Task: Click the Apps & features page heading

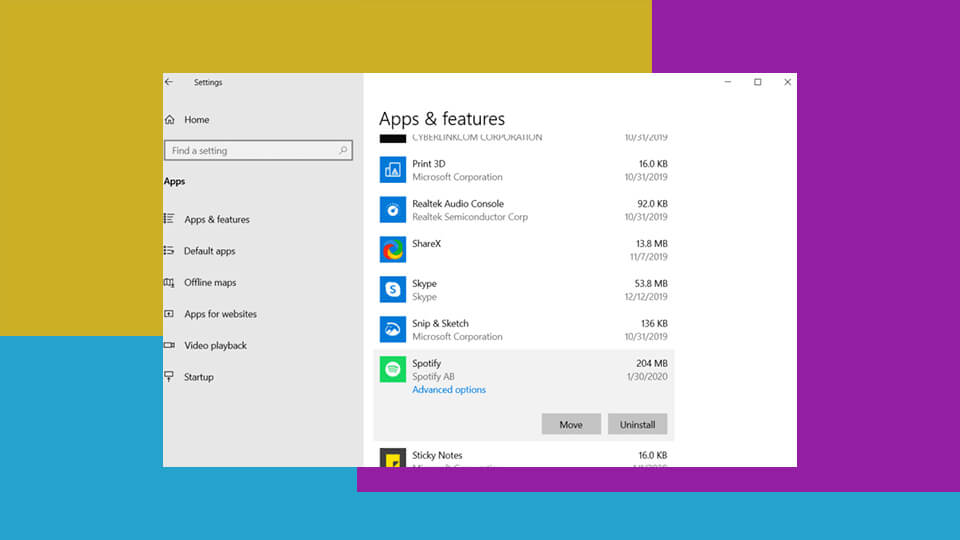Action: pyautogui.click(x=442, y=118)
